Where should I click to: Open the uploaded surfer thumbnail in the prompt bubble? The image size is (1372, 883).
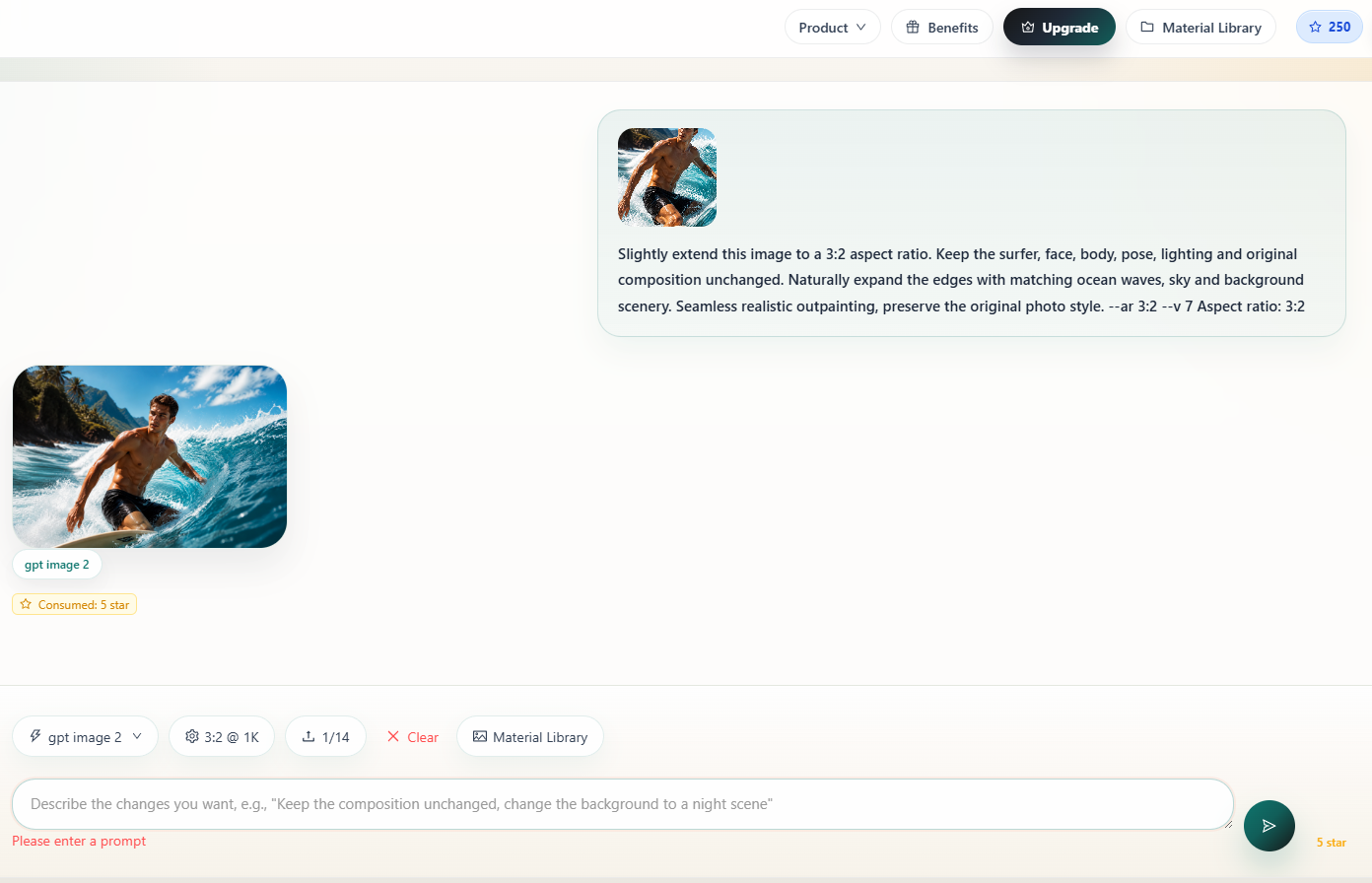[x=667, y=177]
